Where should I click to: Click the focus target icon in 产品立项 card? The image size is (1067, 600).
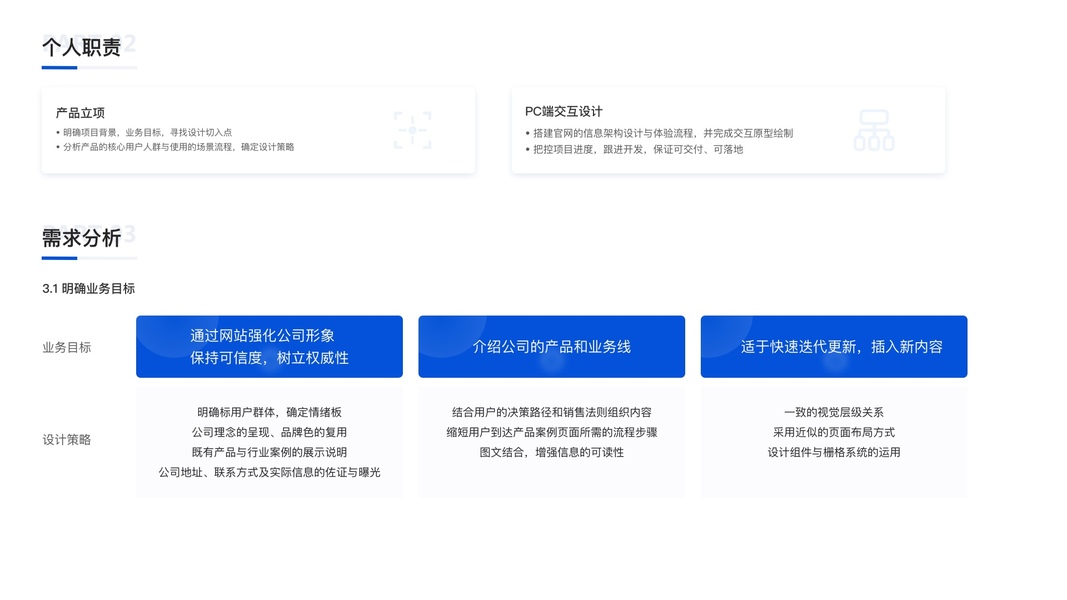(x=412, y=130)
